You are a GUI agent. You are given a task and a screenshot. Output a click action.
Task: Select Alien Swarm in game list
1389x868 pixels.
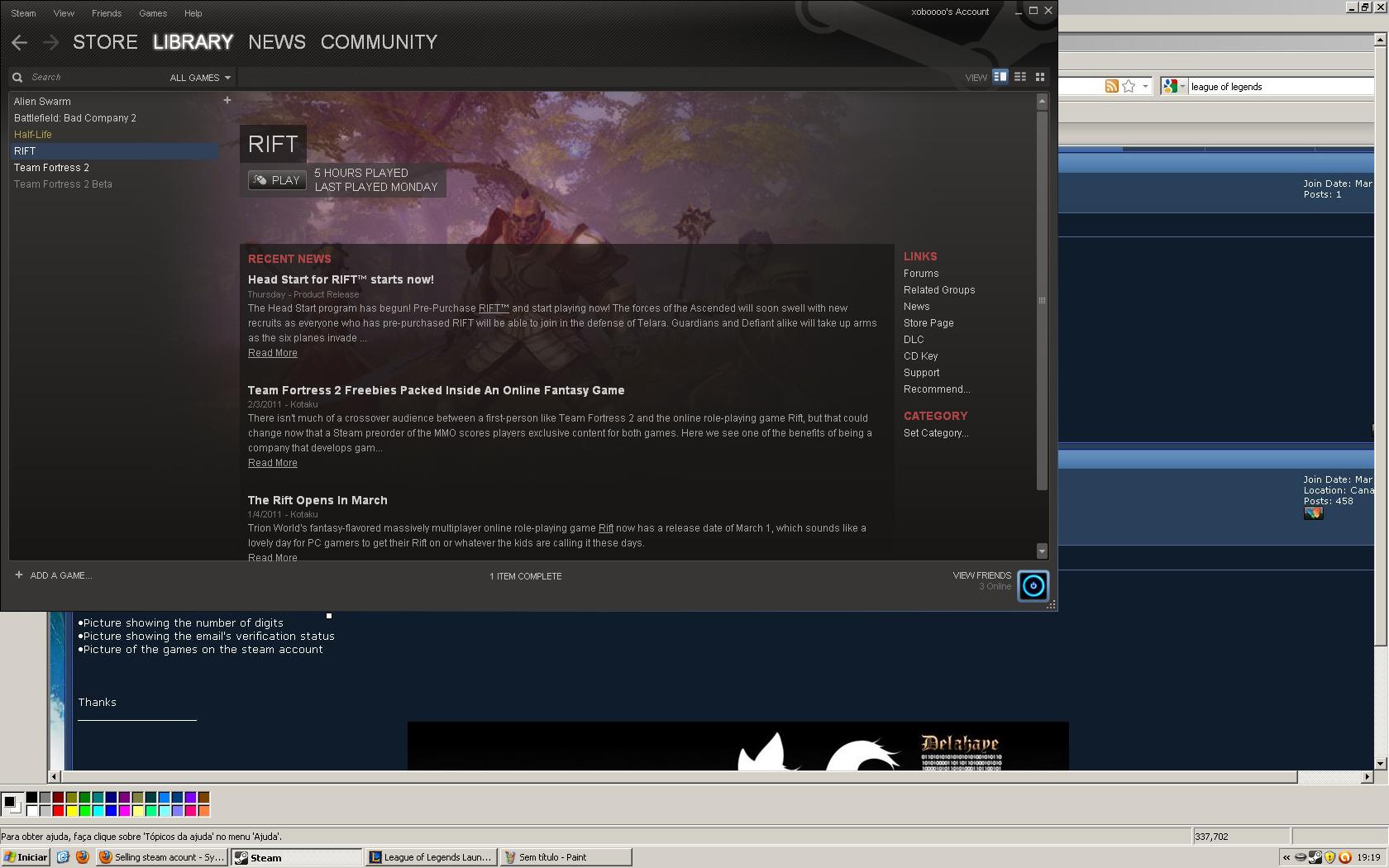tap(42, 102)
